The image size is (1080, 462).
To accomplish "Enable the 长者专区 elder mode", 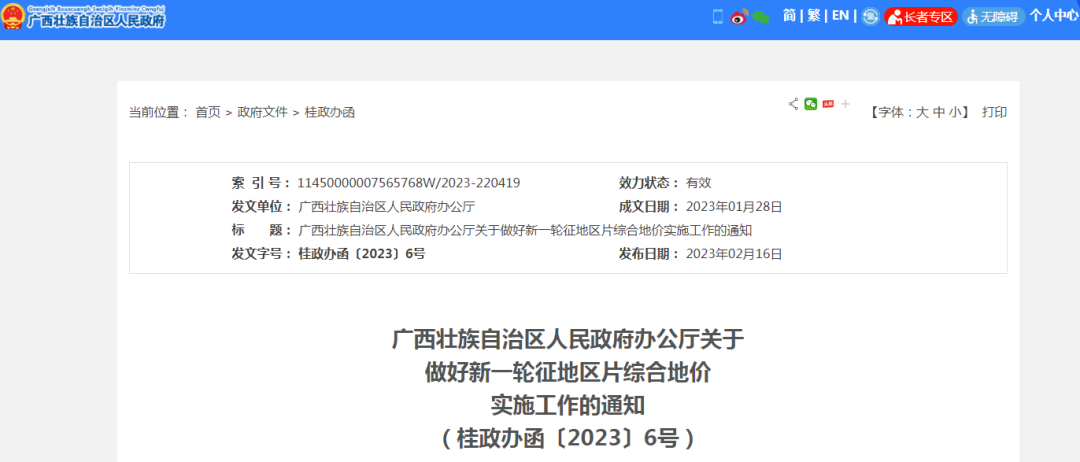I will (x=920, y=16).
